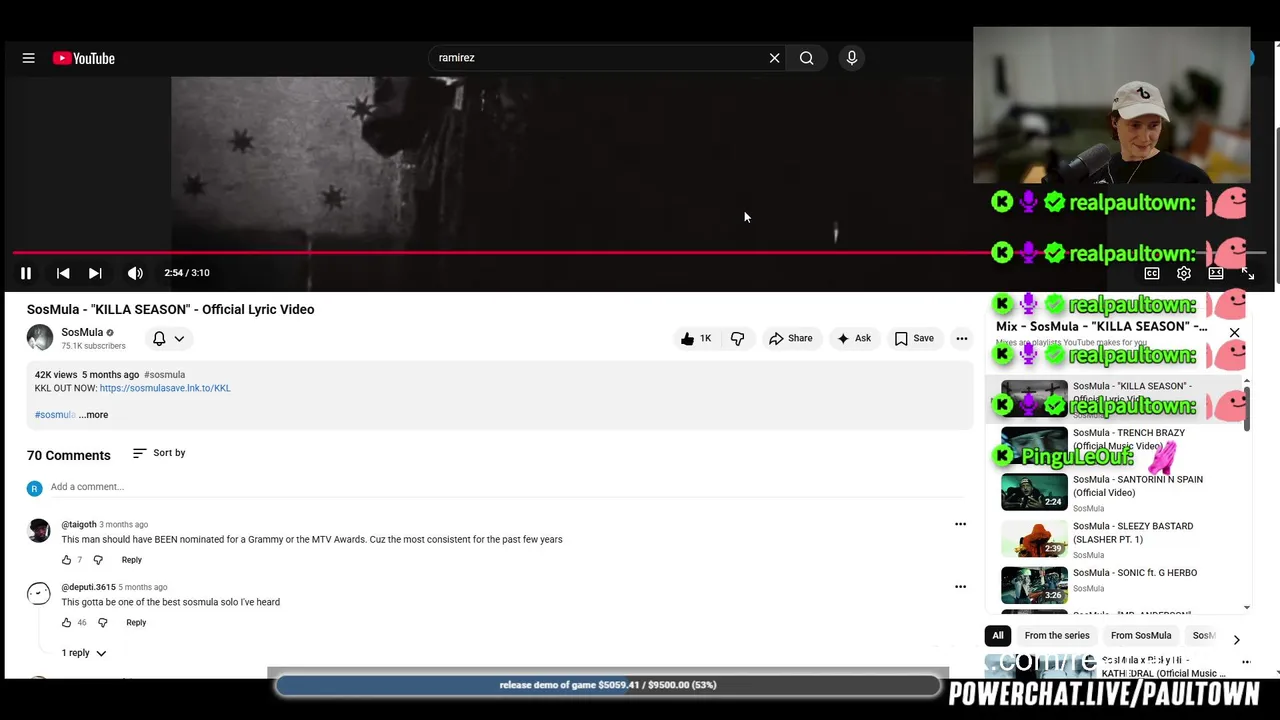This screenshot has width=1280, height=720.
Task: Open the notification bell dropdown for SosMula
Action: tap(168, 339)
